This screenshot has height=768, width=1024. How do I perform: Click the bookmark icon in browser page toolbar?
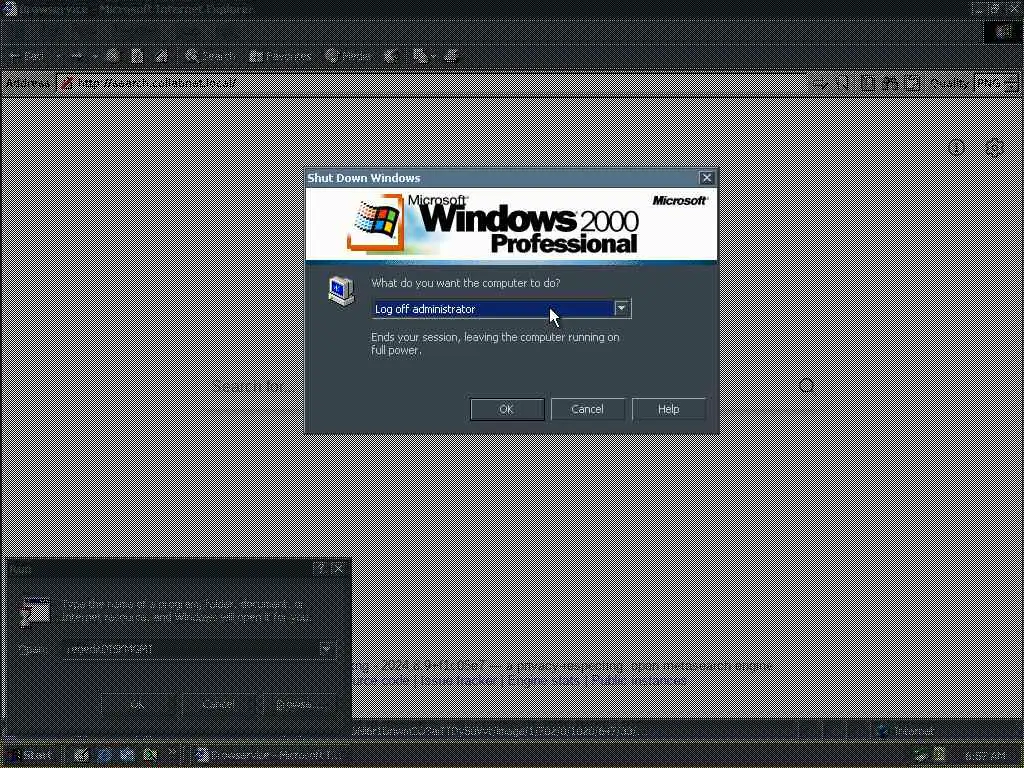point(842,83)
